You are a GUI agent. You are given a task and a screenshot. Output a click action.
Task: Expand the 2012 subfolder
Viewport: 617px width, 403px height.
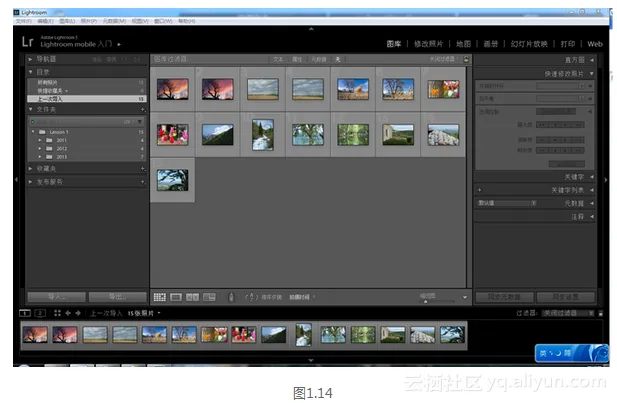click(x=40, y=148)
